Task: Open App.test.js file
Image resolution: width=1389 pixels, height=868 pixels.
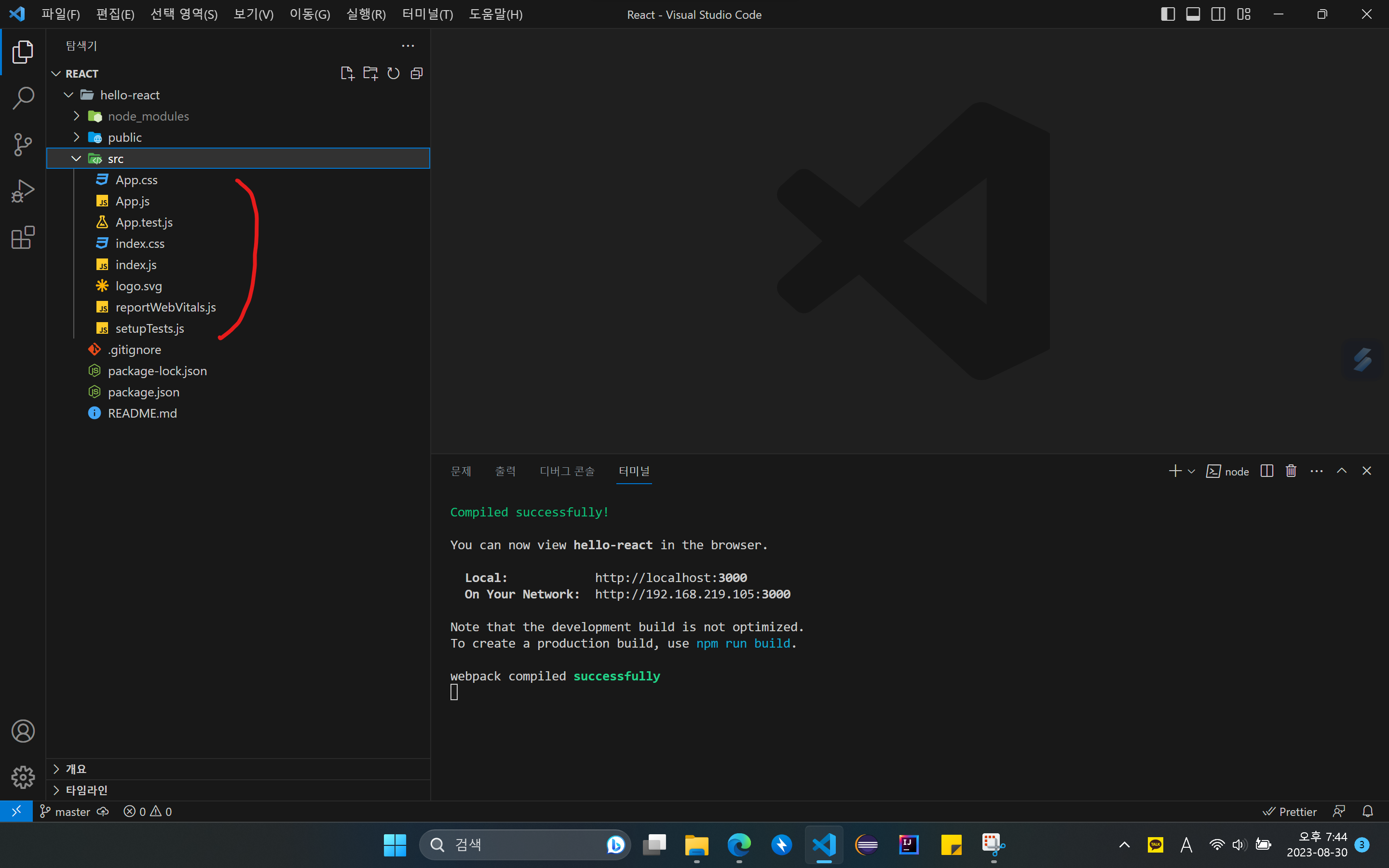Action: point(238,222)
